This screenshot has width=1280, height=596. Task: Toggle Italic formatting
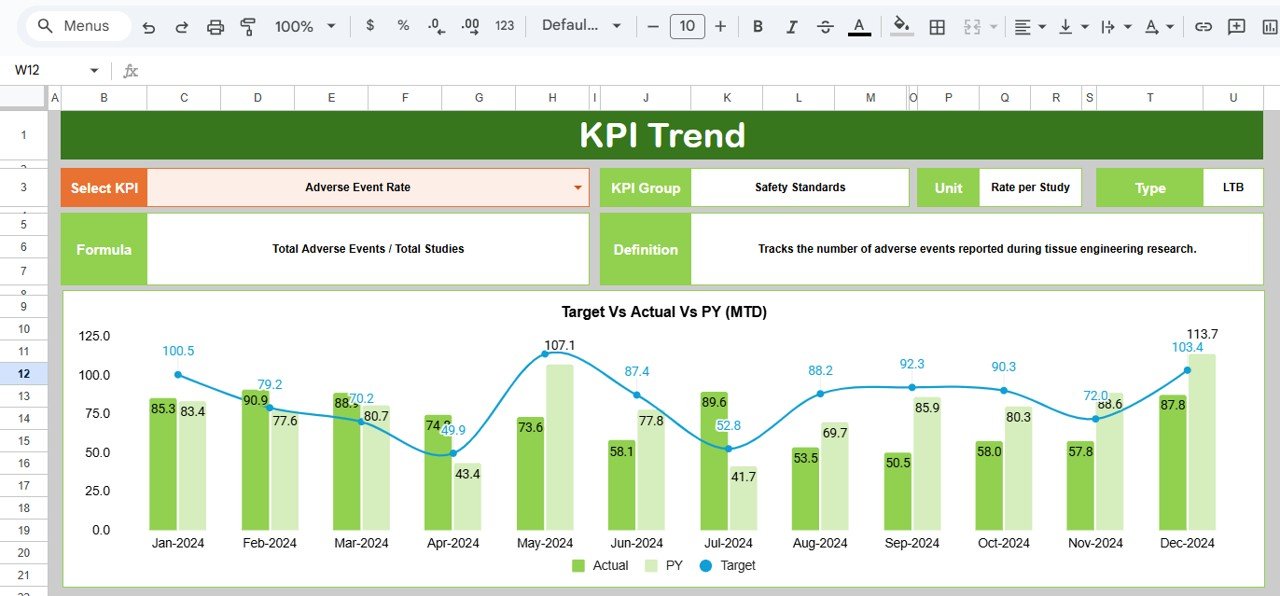click(x=791, y=26)
